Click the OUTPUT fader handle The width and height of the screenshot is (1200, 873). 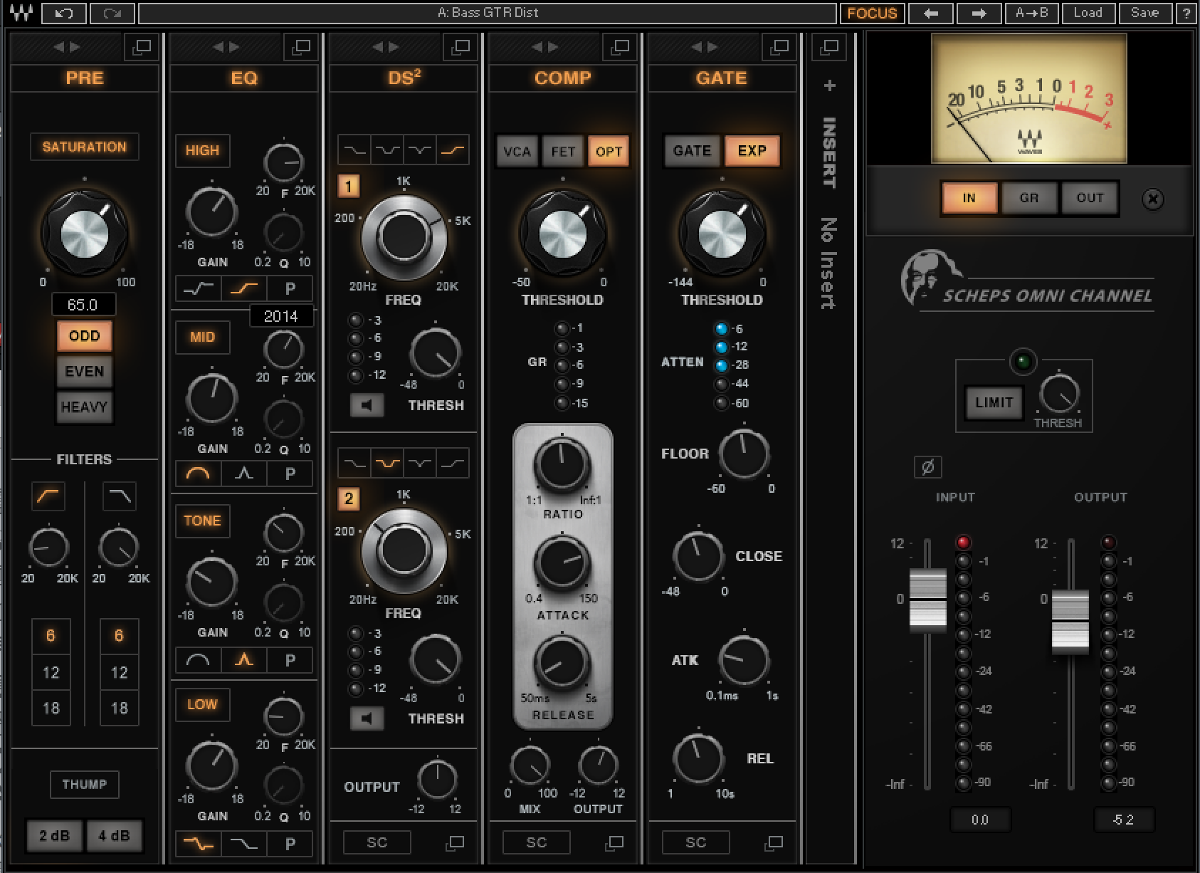click(1070, 620)
